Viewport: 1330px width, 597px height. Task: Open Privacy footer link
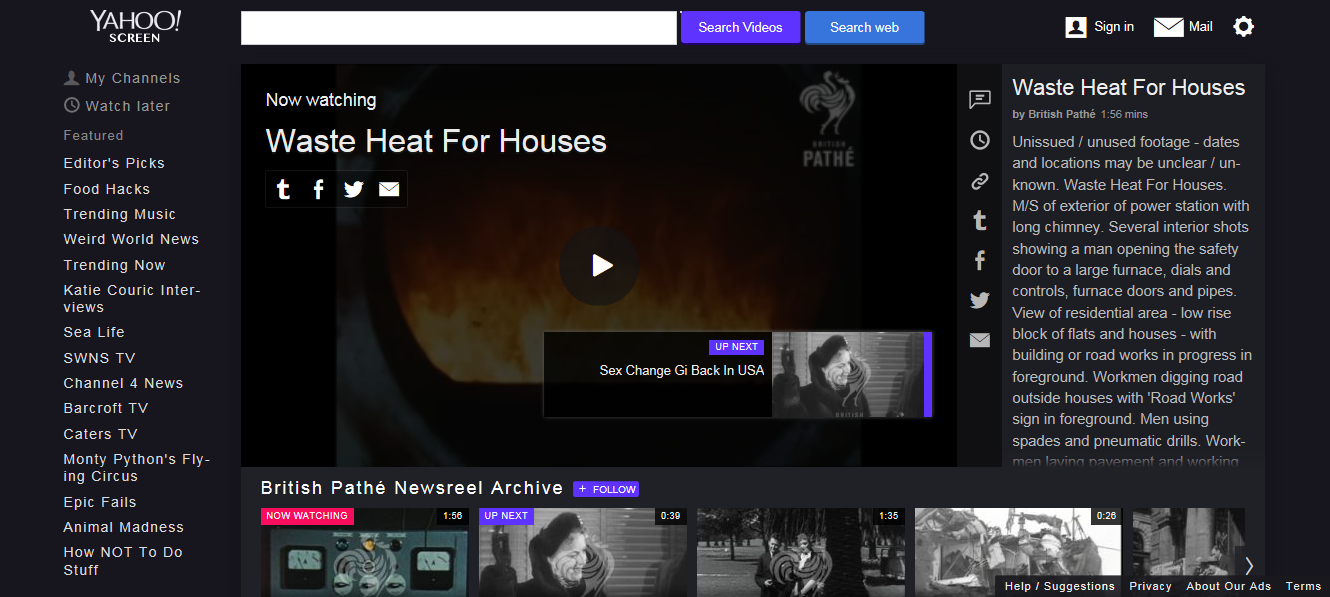(x=1150, y=586)
